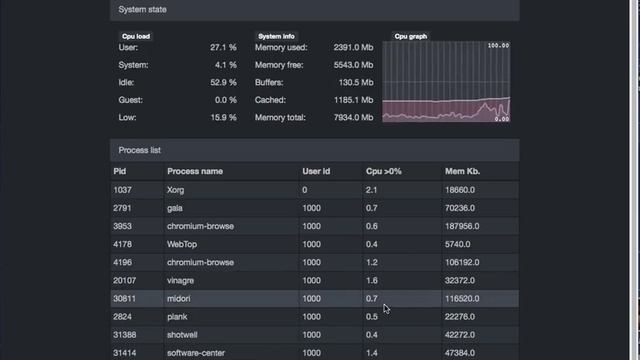Screen dimensions: 640x360
Task: Click Memory free value 5543.0 Mb
Action: coord(353,65)
